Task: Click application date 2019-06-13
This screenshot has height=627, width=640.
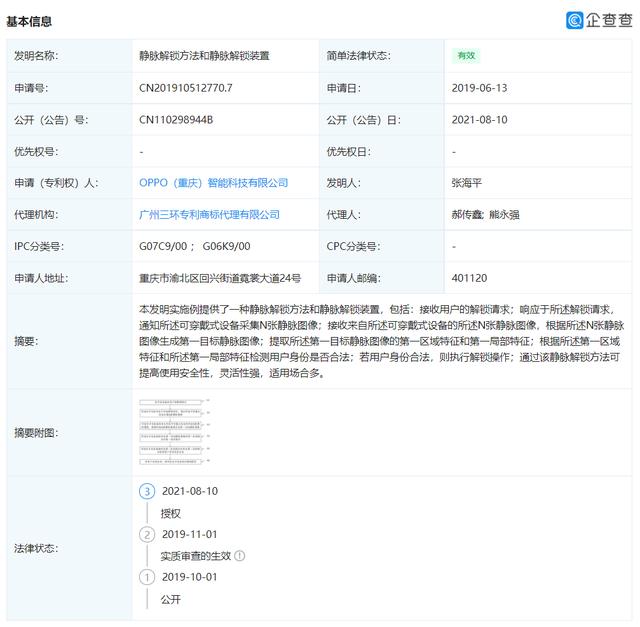Action: 479,88
